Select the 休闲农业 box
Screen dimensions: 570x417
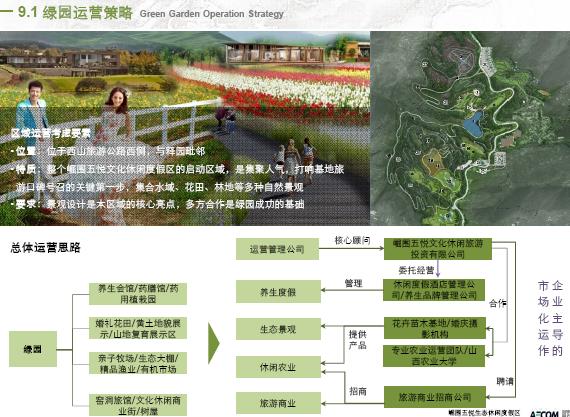(278, 367)
